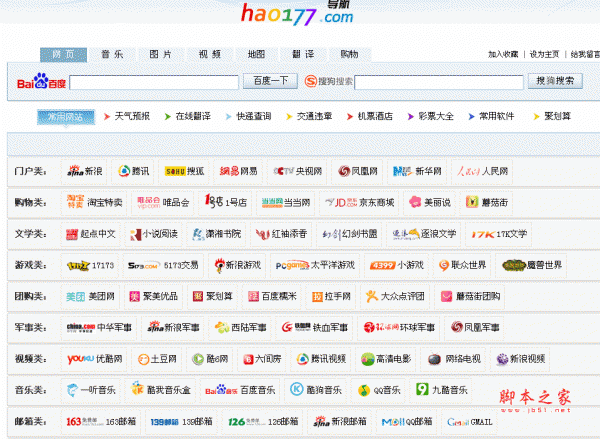Open the 唯品会 vip.com logo
This screenshot has height=439, width=600.
[148, 202]
